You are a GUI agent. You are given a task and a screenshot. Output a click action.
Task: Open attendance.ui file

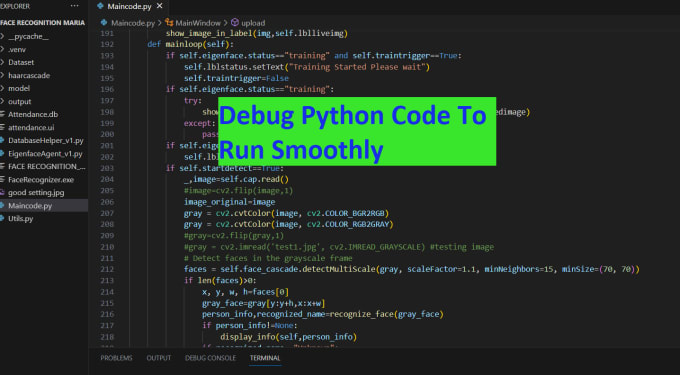point(31,127)
